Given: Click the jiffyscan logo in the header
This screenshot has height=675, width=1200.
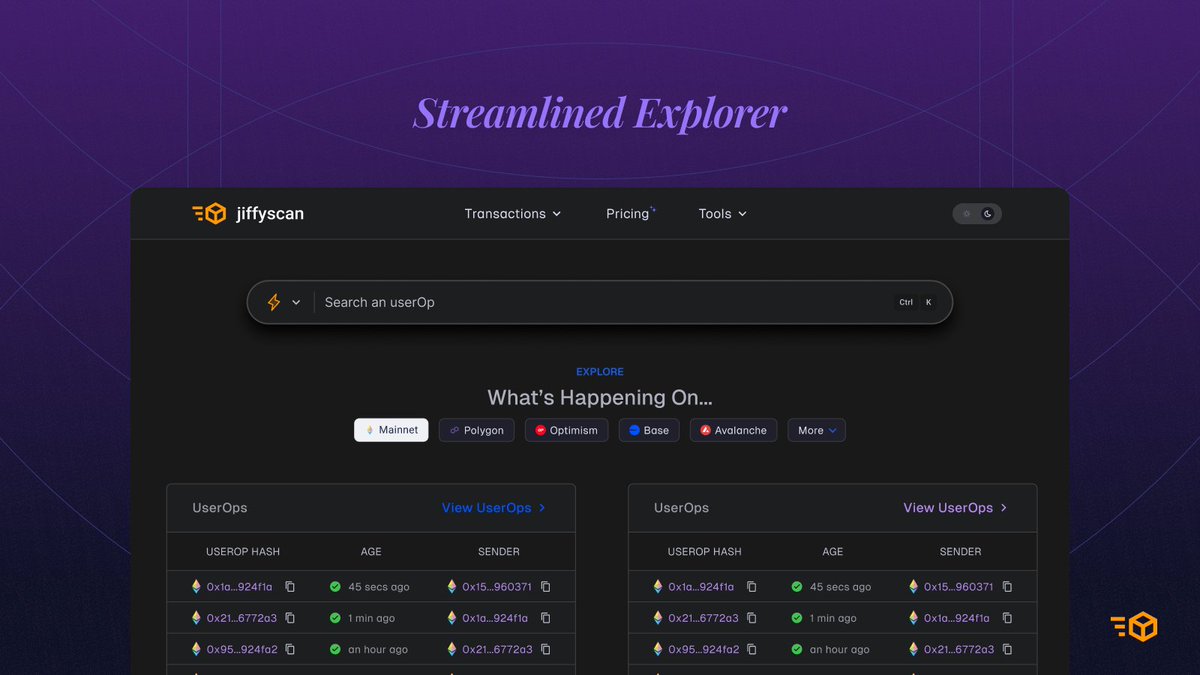Looking at the screenshot, I should click(248, 213).
